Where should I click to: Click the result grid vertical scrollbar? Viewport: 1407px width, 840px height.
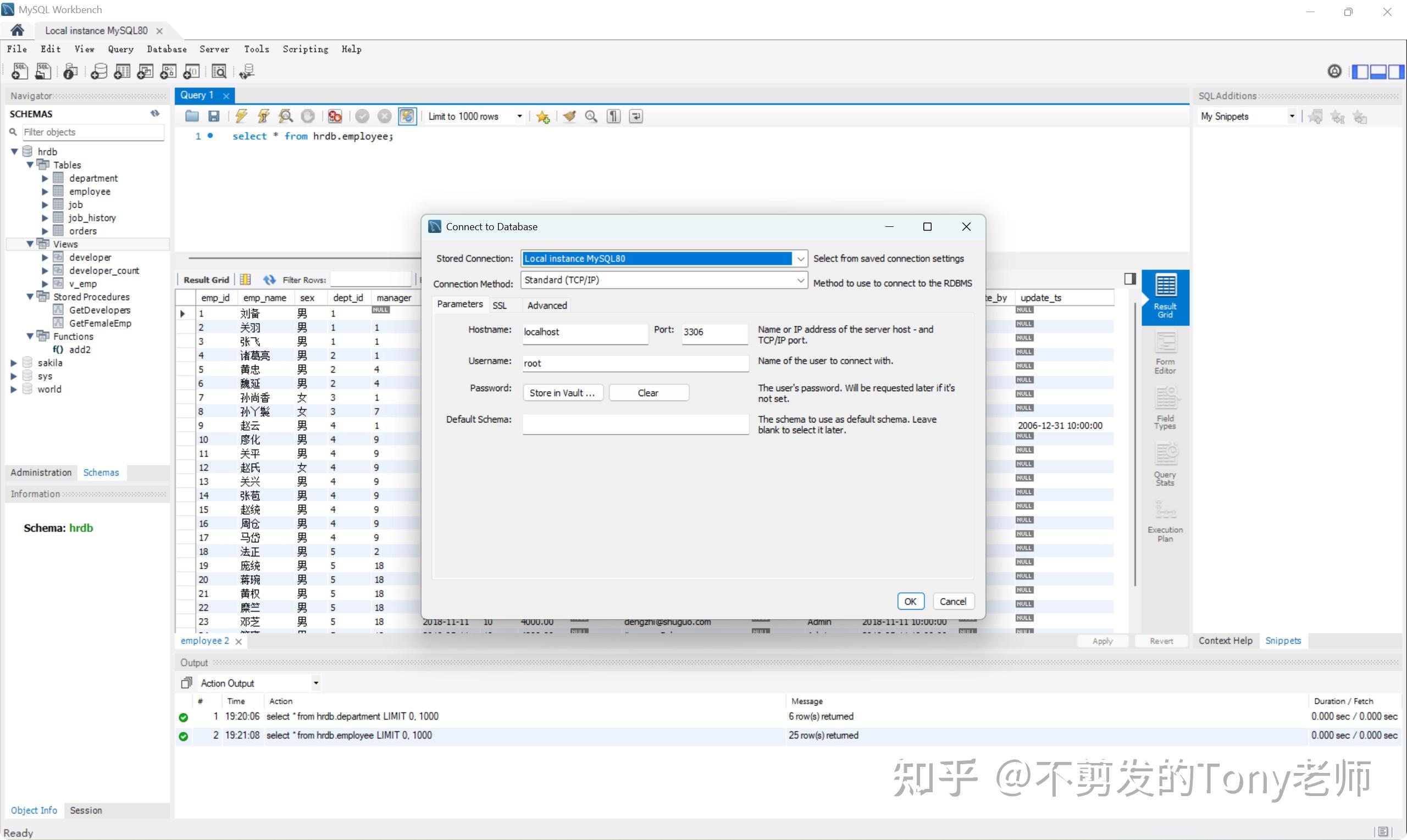1134,444
